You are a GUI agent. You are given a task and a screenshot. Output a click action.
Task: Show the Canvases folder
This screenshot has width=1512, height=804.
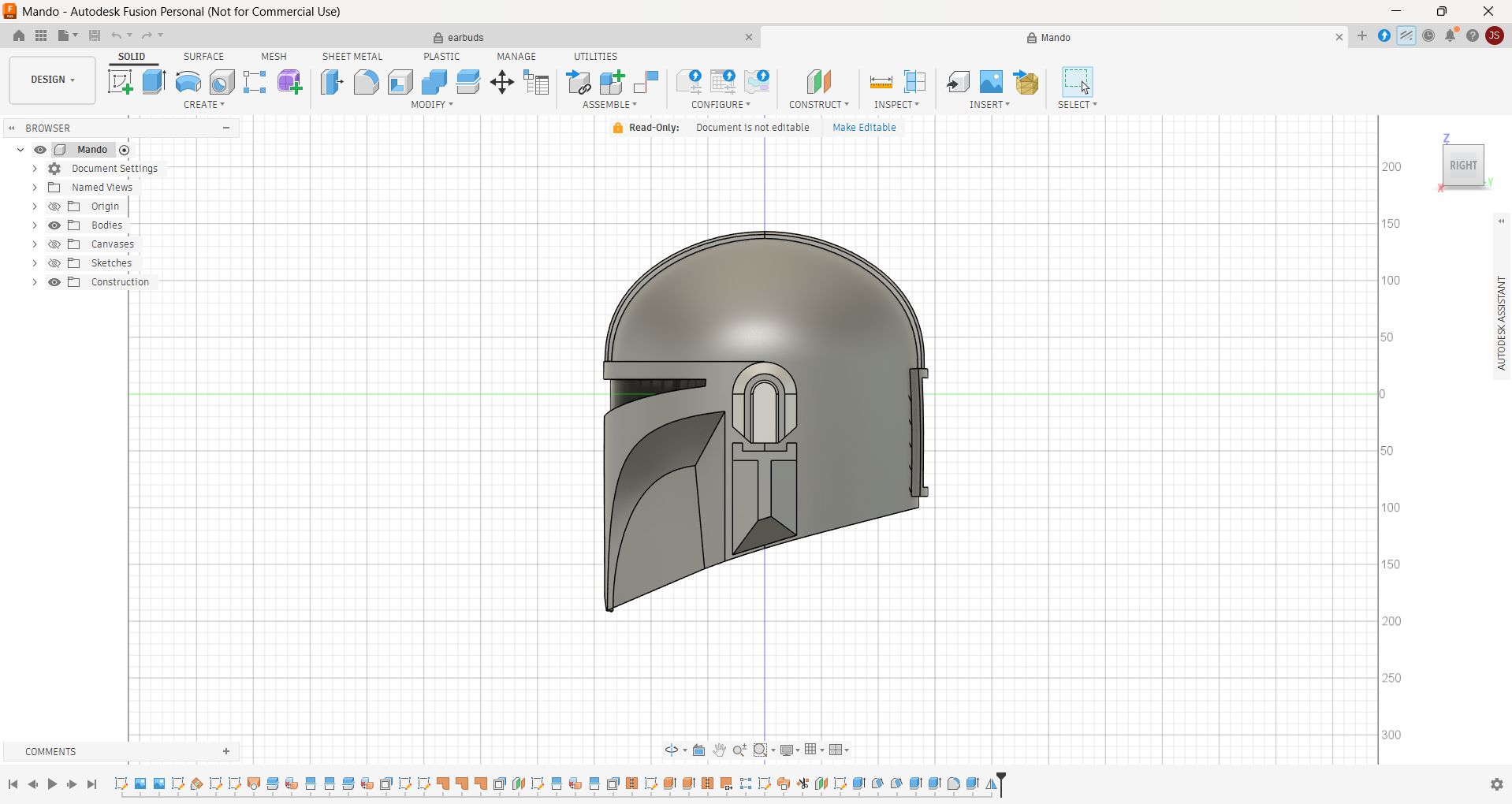click(x=54, y=244)
